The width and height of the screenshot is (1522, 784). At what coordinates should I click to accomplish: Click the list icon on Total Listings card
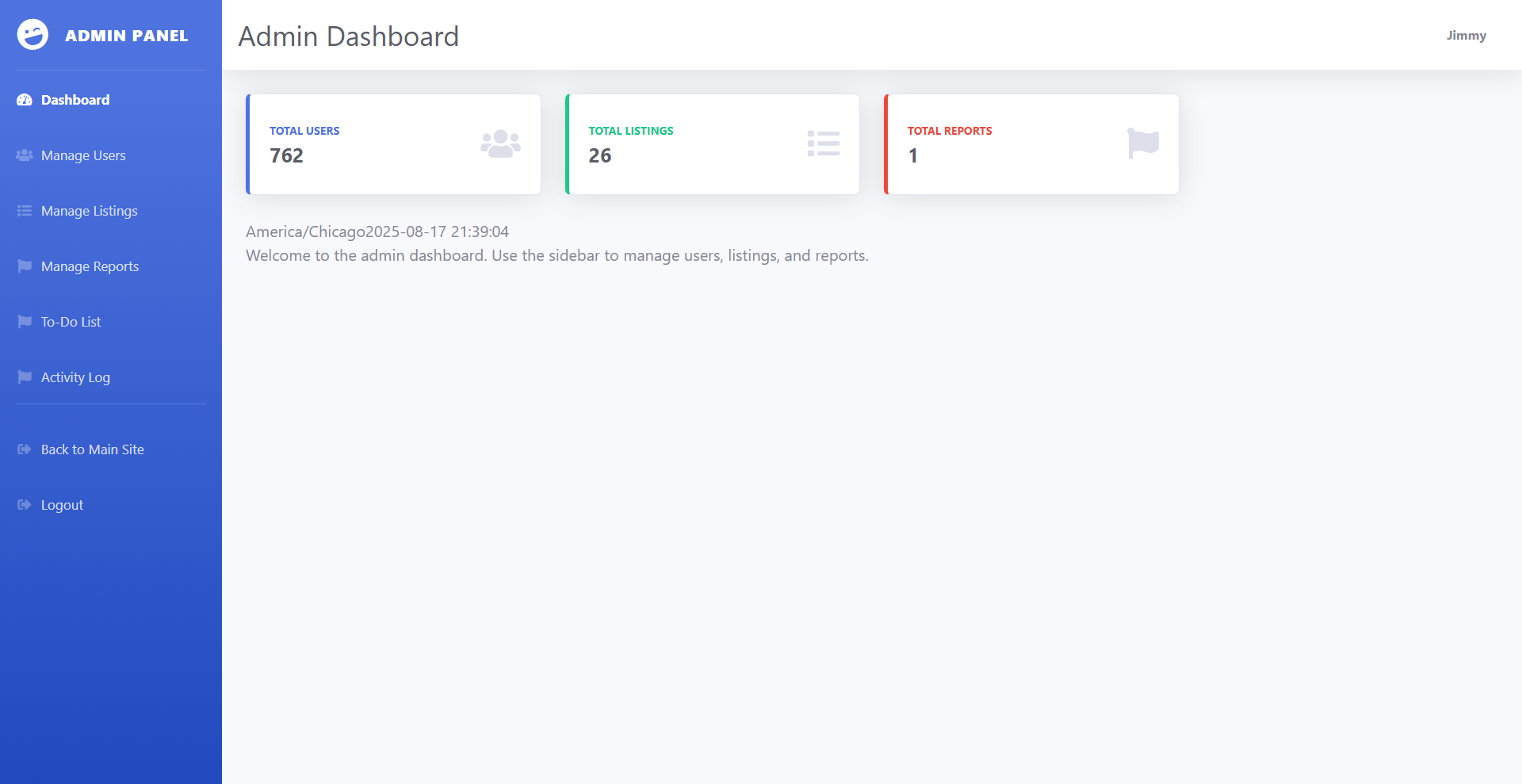pos(823,143)
